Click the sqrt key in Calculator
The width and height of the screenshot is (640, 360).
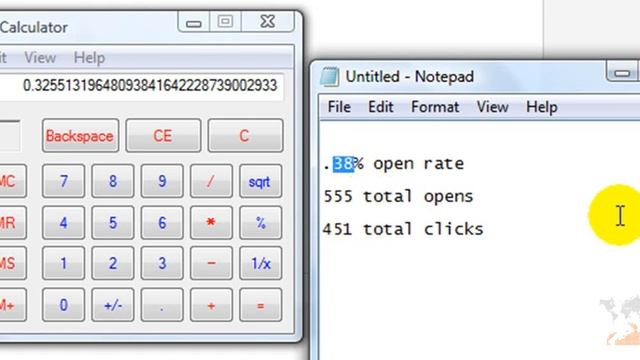pyautogui.click(x=260, y=181)
